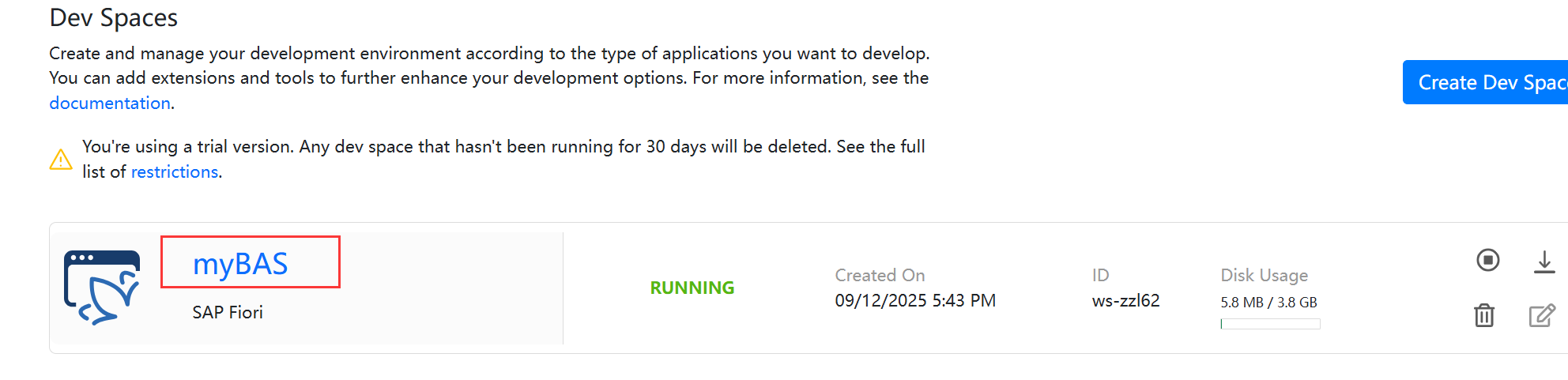Download the myBAS dev space content
Image resolution: width=1568 pixels, height=380 pixels.
pyautogui.click(x=1543, y=261)
